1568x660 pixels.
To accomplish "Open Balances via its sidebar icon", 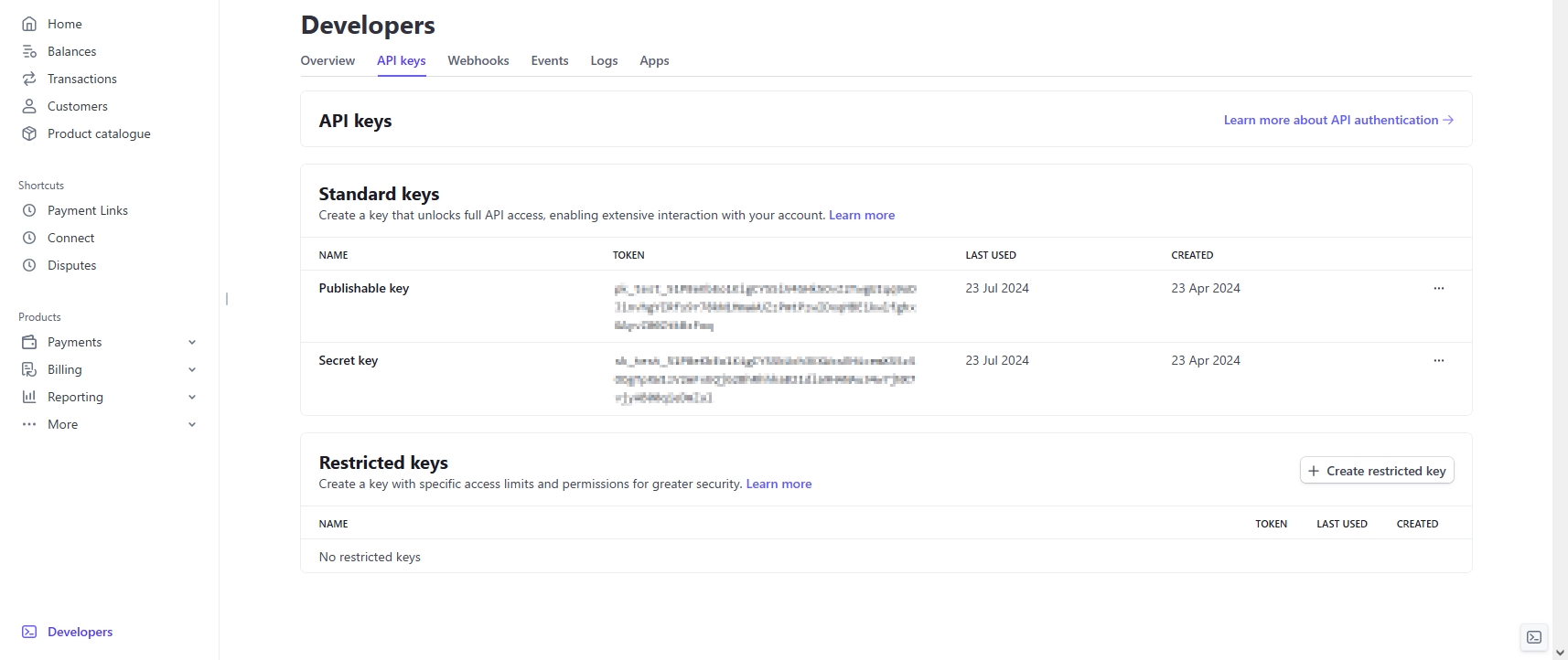I will tap(29, 51).
